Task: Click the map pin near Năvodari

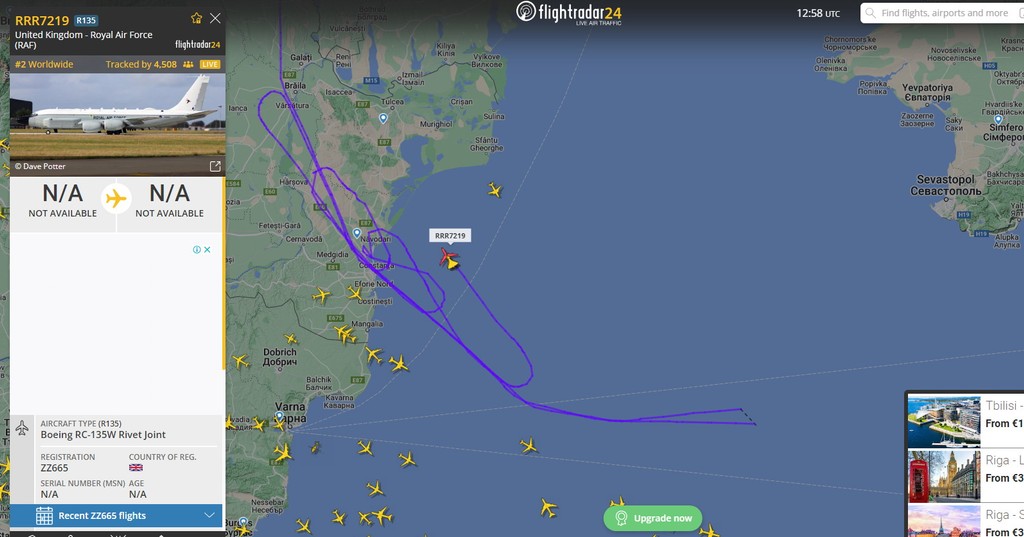Action: [357, 233]
